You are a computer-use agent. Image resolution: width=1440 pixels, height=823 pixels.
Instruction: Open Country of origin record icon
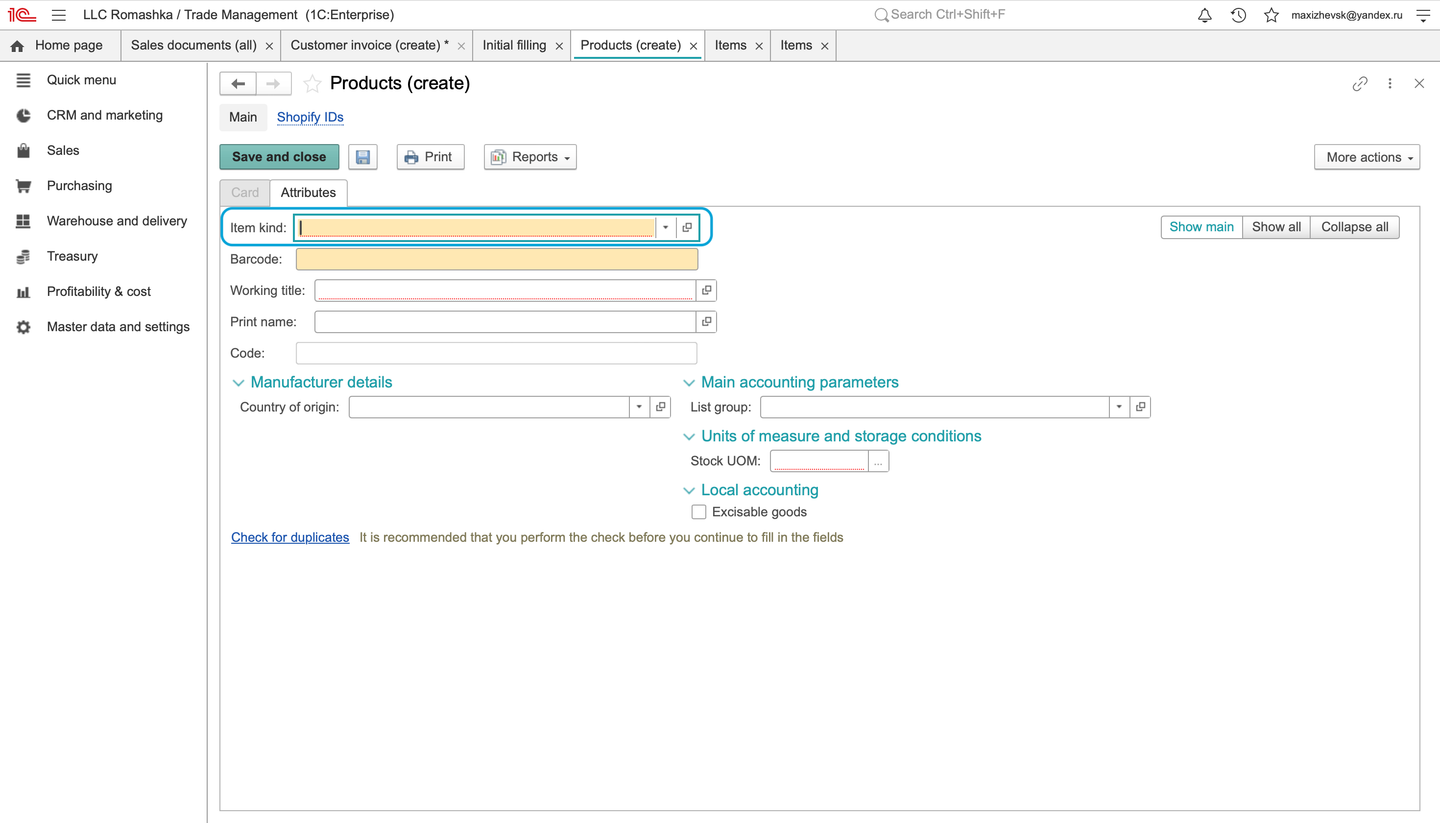point(661,407)
